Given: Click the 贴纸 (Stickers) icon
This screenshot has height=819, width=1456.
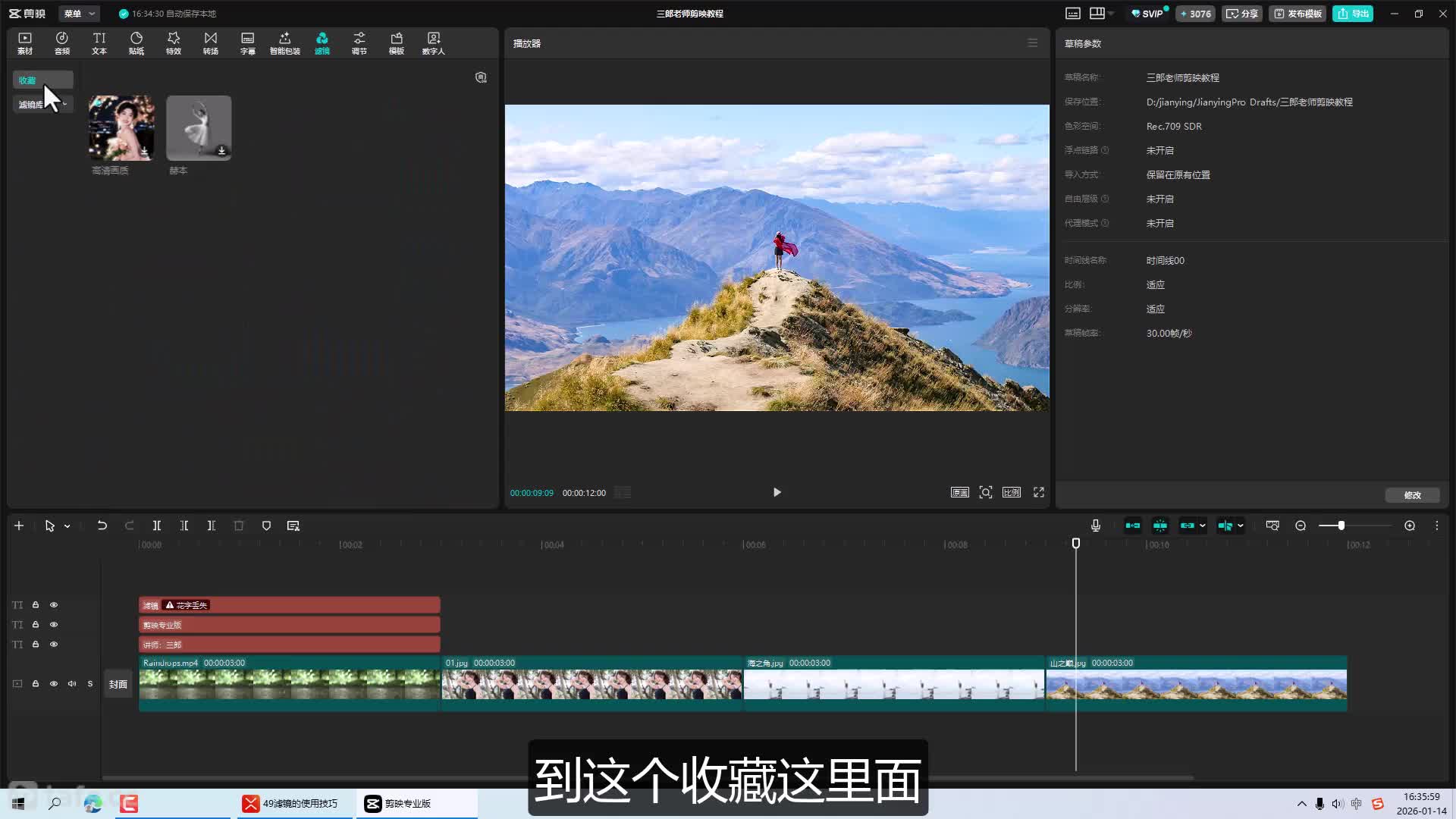Looking at the screenshot, I should point(136,42).
